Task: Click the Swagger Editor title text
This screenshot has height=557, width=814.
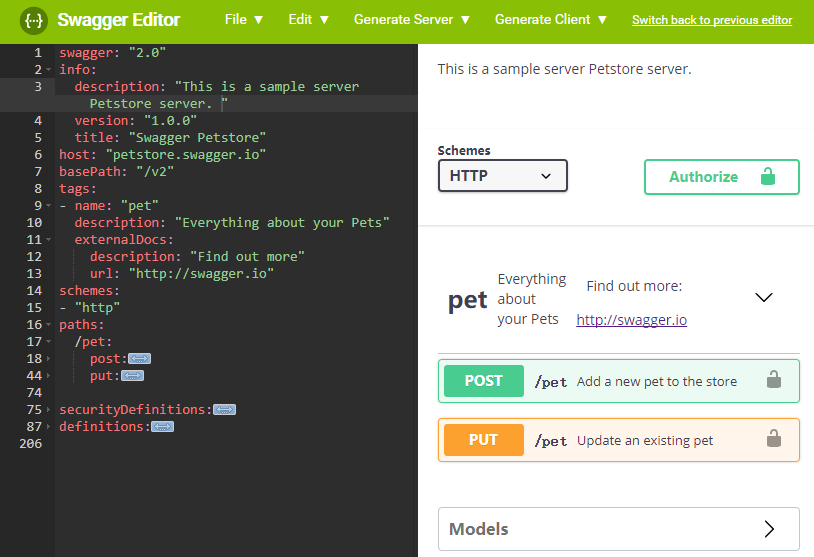Action: point(118,20)
